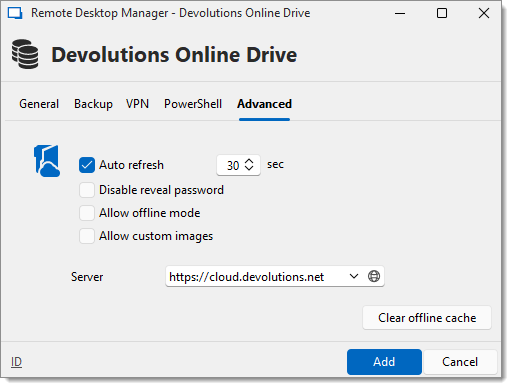The height and width of the screenshot is (388, 512).
Task: Switch to the General tab
Action: [39, 105]
